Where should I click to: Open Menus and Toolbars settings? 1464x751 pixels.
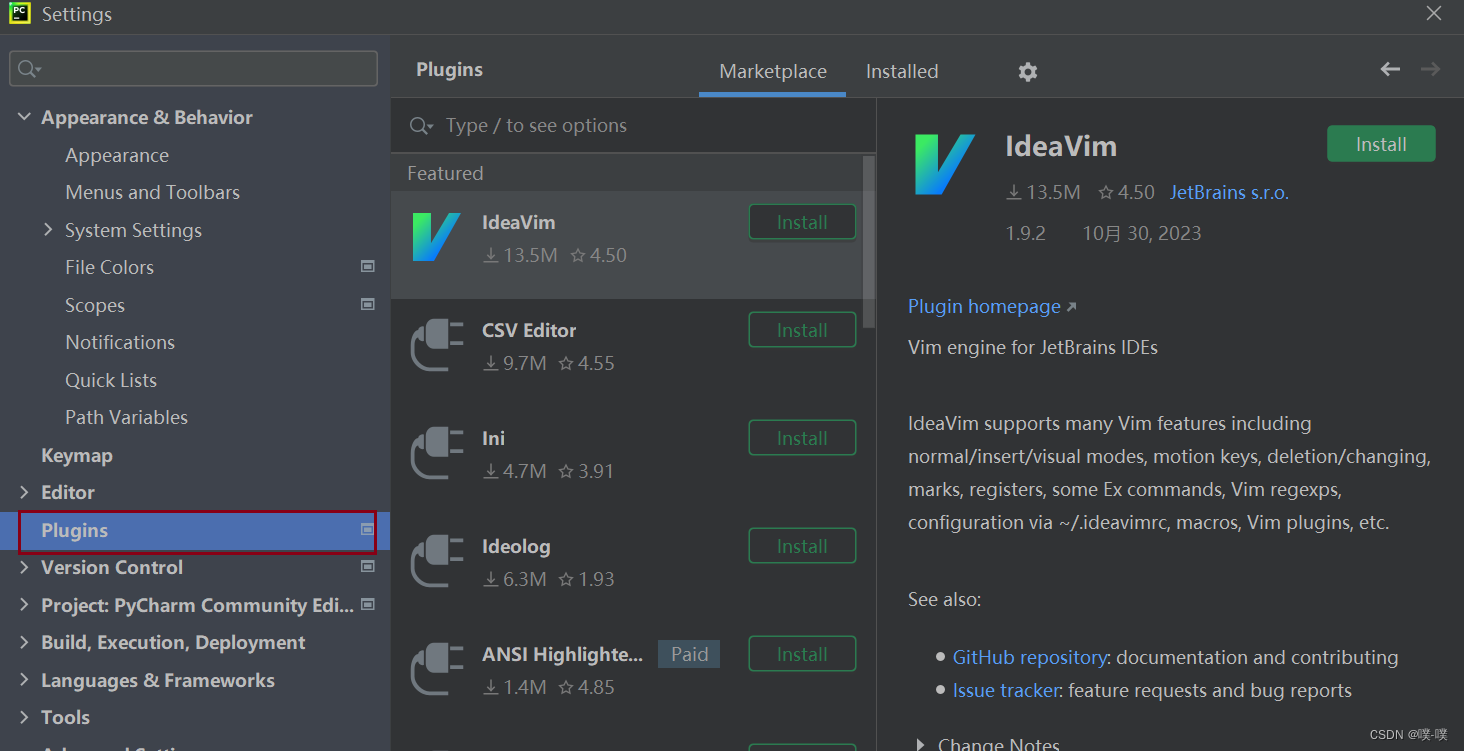tap(152, 192)
